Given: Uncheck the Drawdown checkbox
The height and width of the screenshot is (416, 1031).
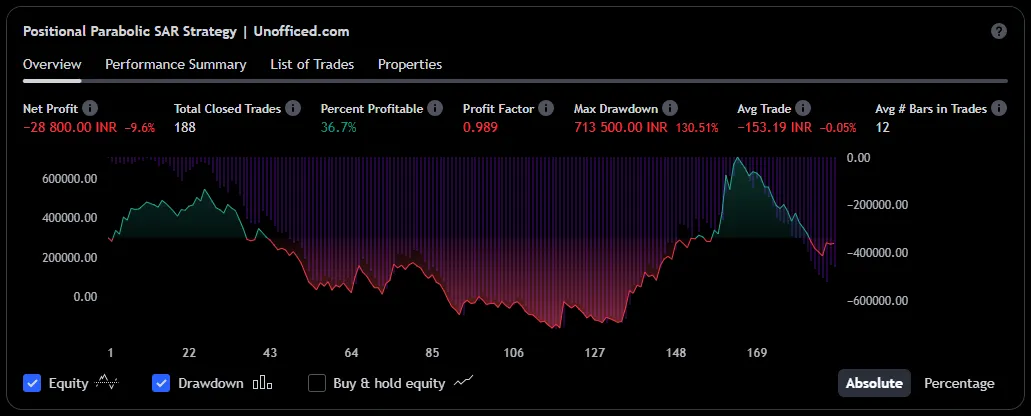Looking at the screenshot, I should tap(161, 383).
